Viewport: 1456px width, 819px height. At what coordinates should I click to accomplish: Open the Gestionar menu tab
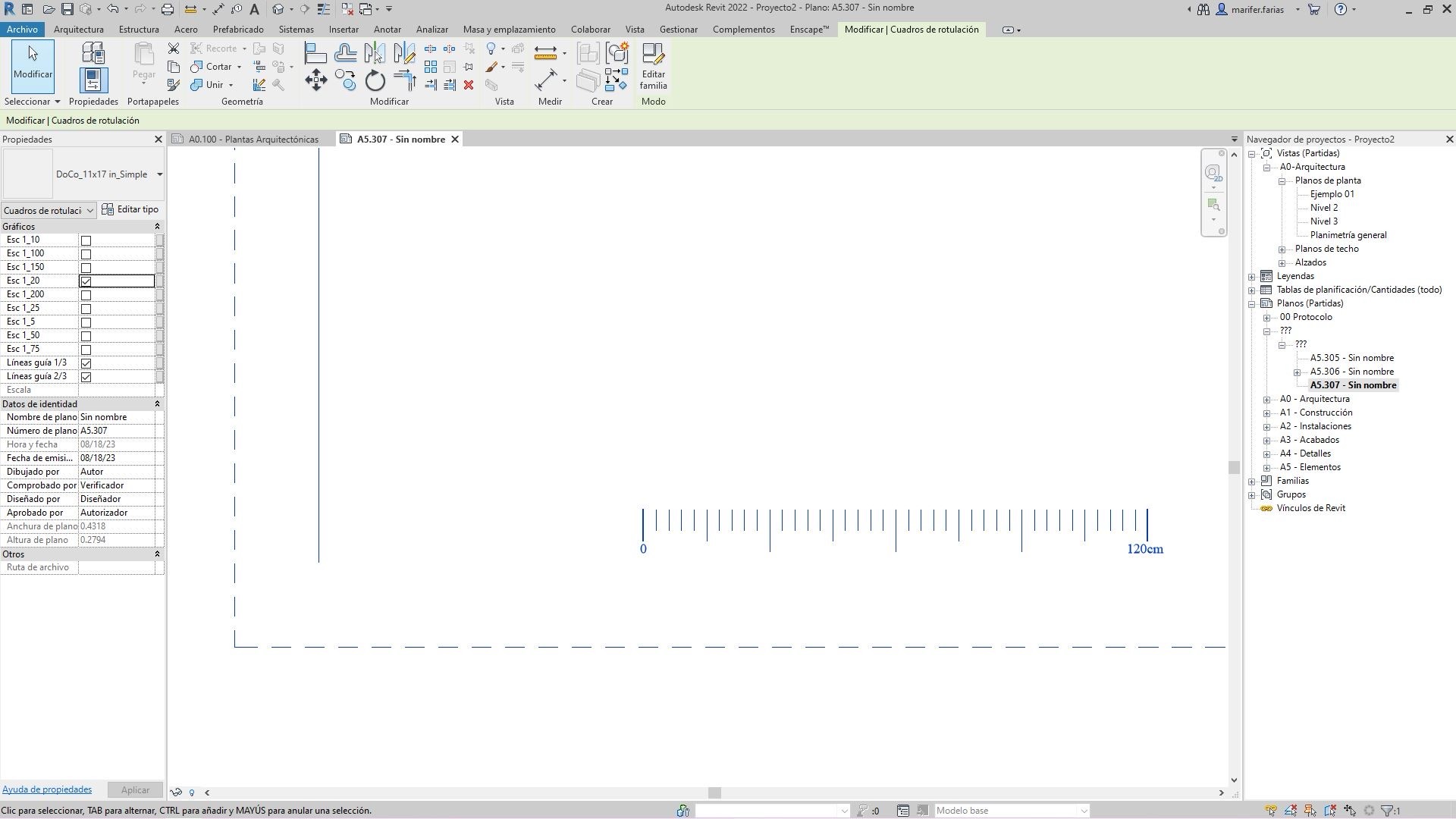tap(679, 30)
